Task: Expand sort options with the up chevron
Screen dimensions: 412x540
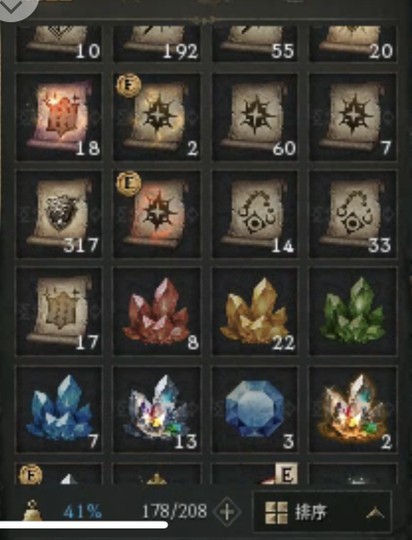Action: (x=375, y=513)
